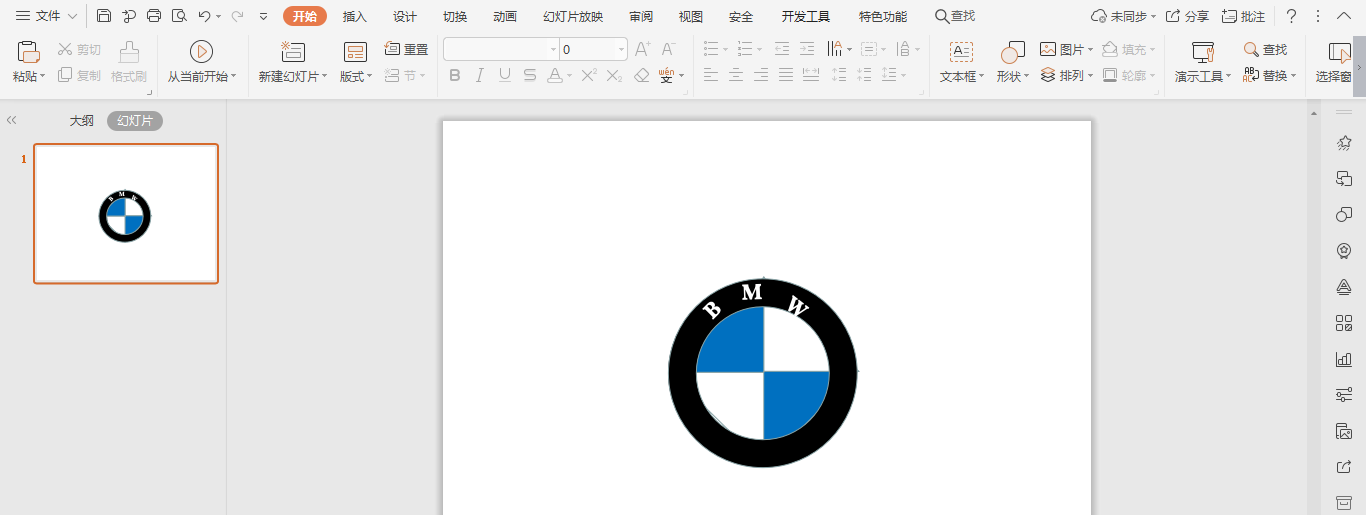The width and height of the screenshot is (1366, 515).
Task: Switch to the 设计 tab
Action: [405, 16]
